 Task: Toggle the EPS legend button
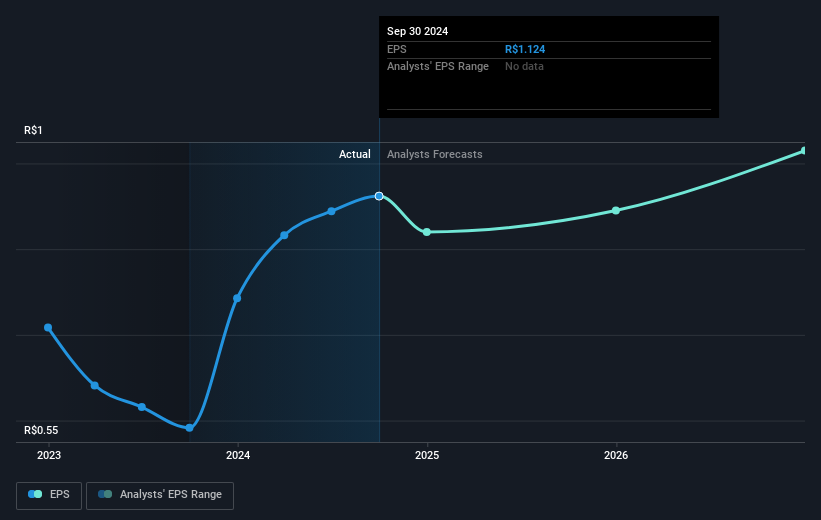coord(49,495)
